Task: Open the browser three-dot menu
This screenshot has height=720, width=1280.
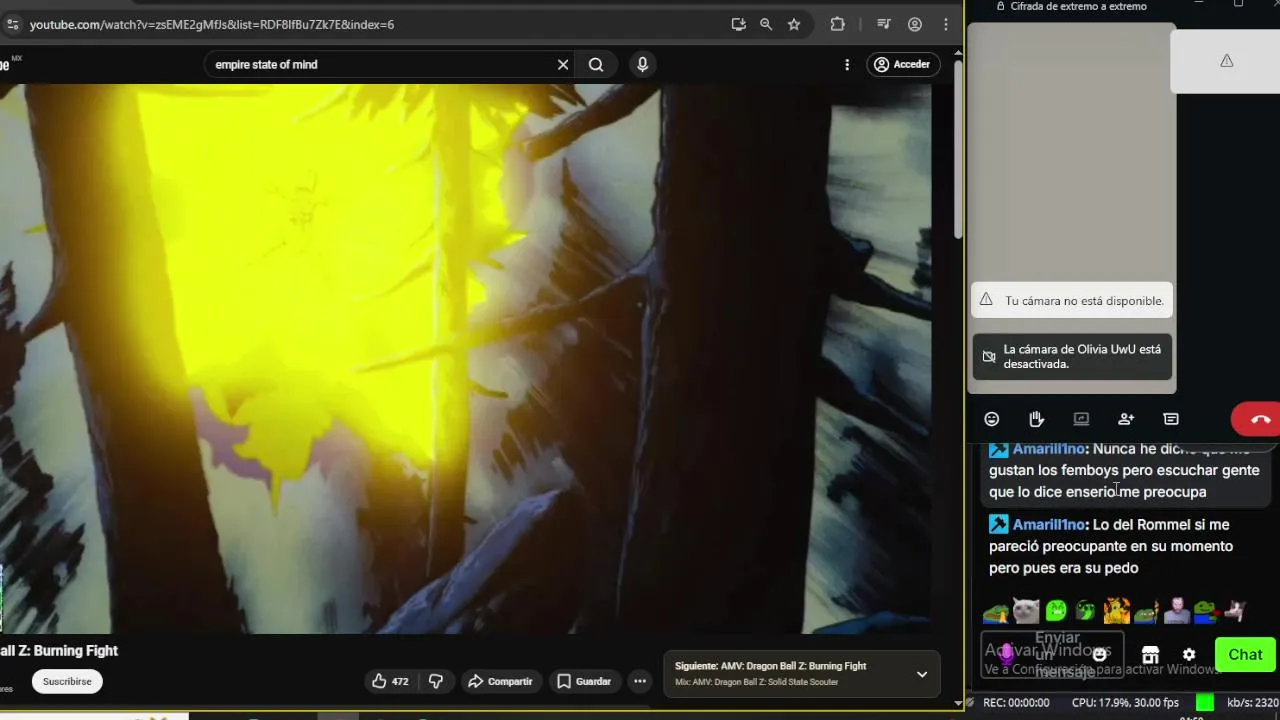Action: 947,24
